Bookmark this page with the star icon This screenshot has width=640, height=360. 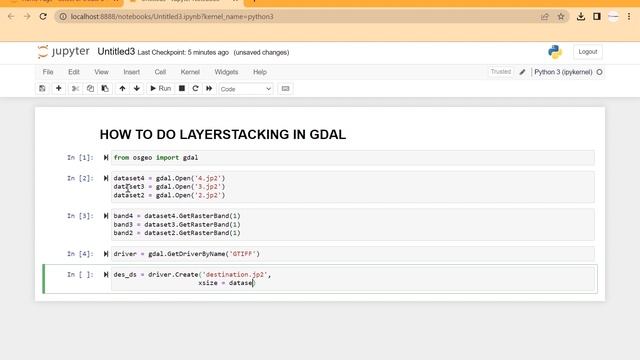click(x=561, y=17)
